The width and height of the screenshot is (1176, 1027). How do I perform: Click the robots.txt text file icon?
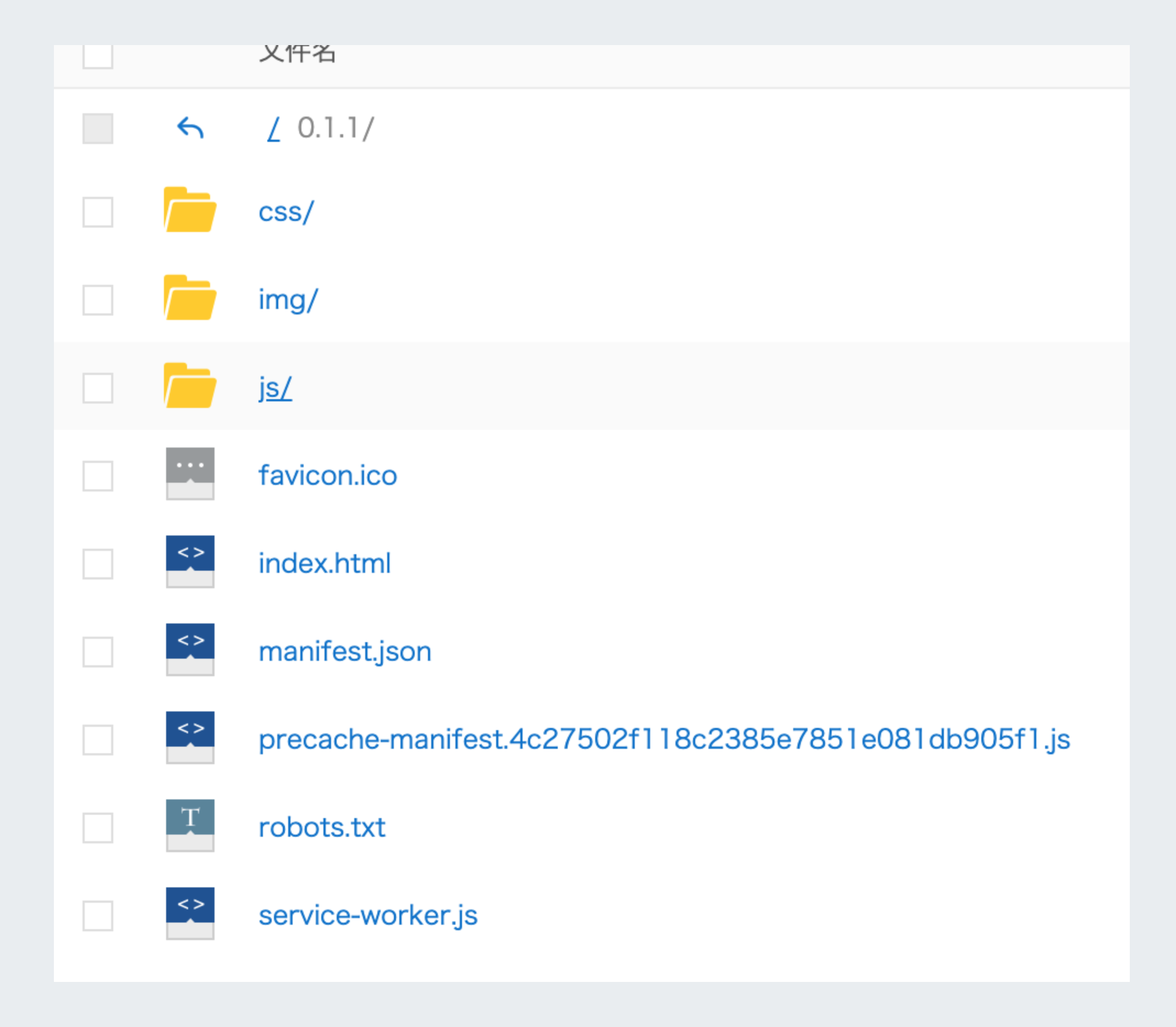190,826
